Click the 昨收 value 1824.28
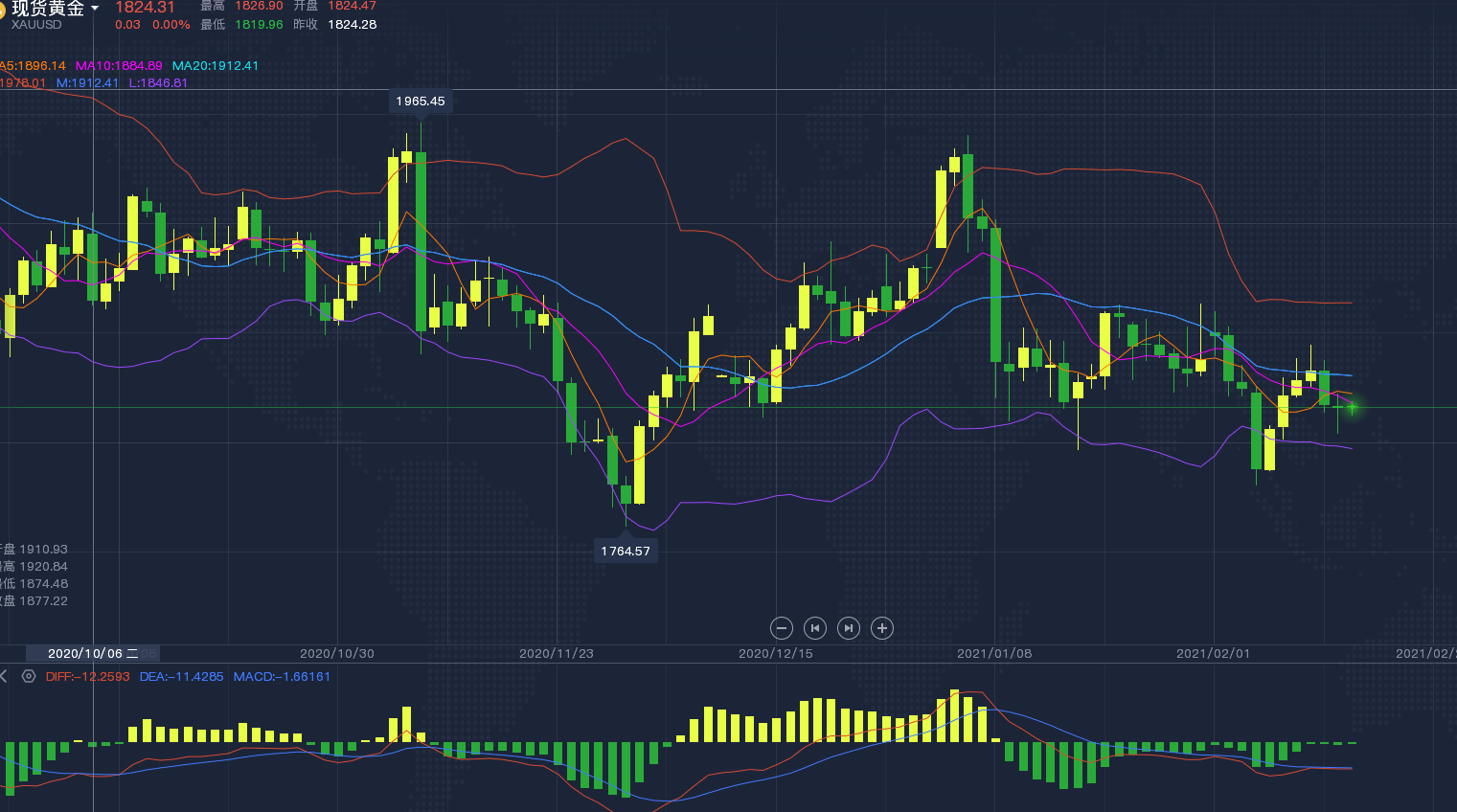Viewport: 1457px width, 812px height. coord(353,25)
